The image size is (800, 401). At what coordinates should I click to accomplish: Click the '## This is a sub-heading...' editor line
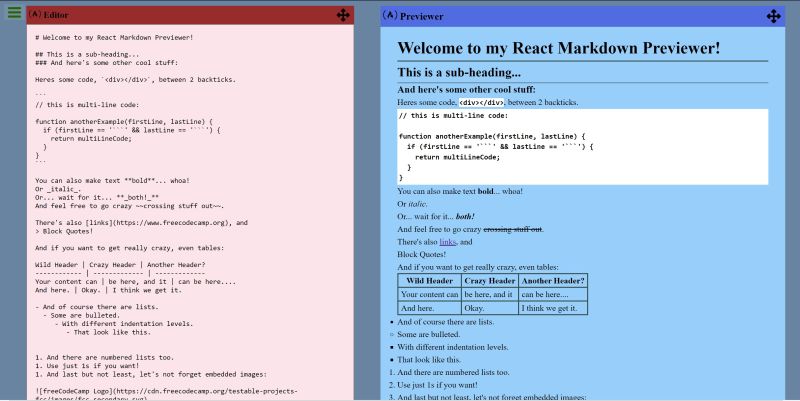tap(87, 54)
